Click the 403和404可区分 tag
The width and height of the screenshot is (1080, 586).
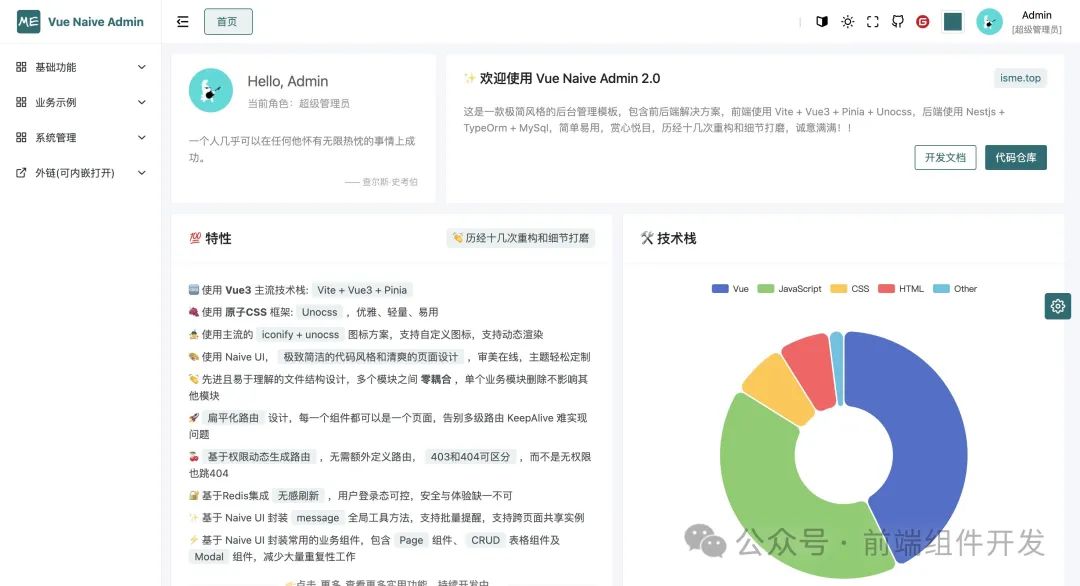pos(470,457)
